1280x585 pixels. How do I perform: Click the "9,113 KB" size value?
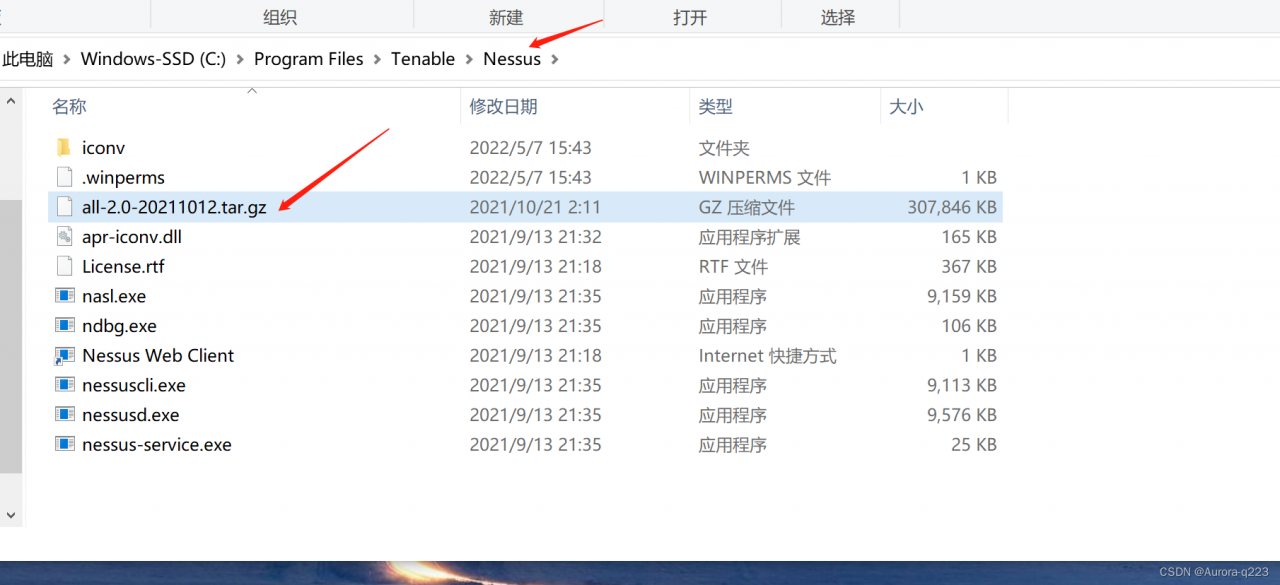pyautogui.click(x=962, y=385)
